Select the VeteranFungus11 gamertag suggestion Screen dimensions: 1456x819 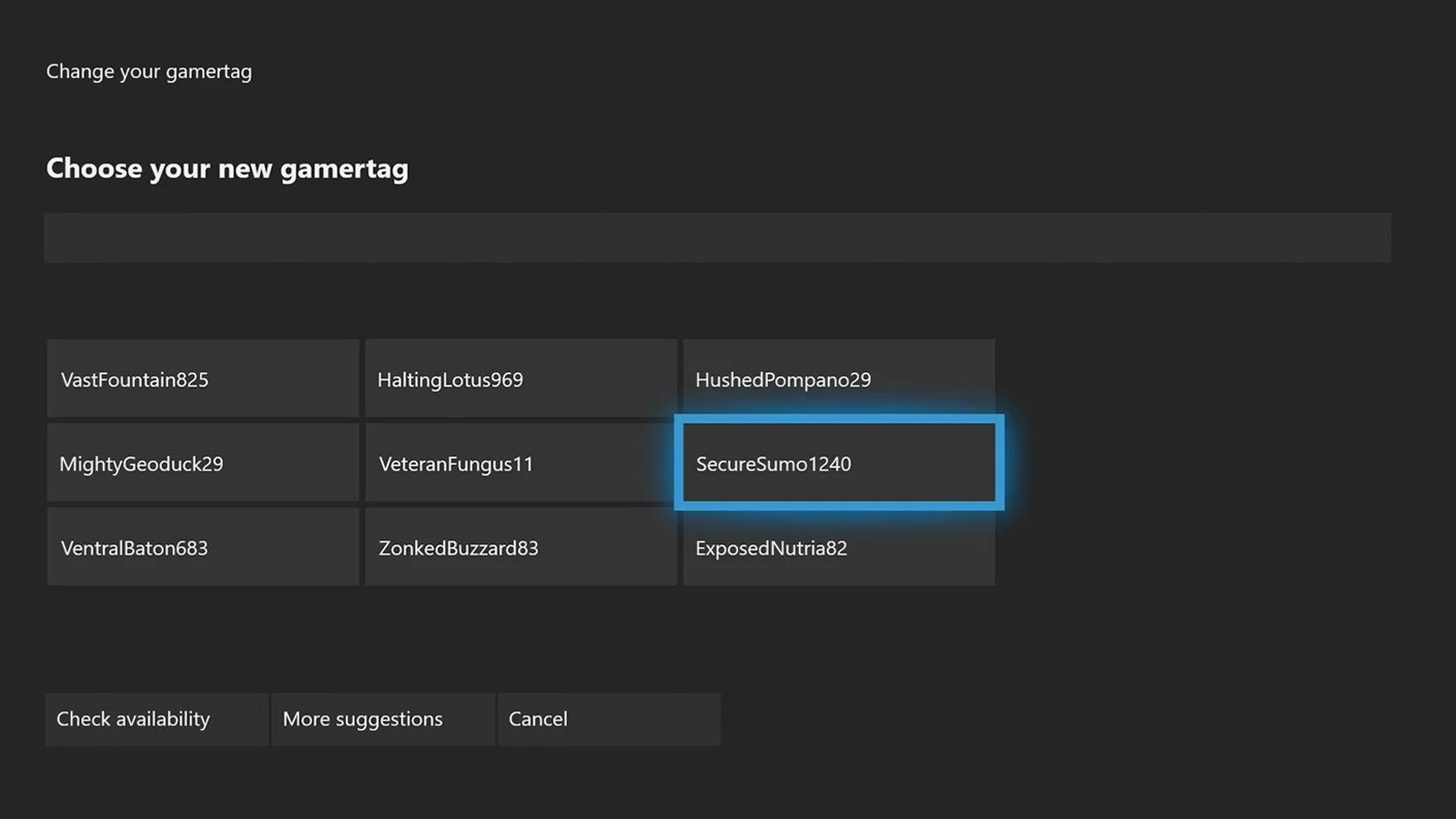pos(521,462)
